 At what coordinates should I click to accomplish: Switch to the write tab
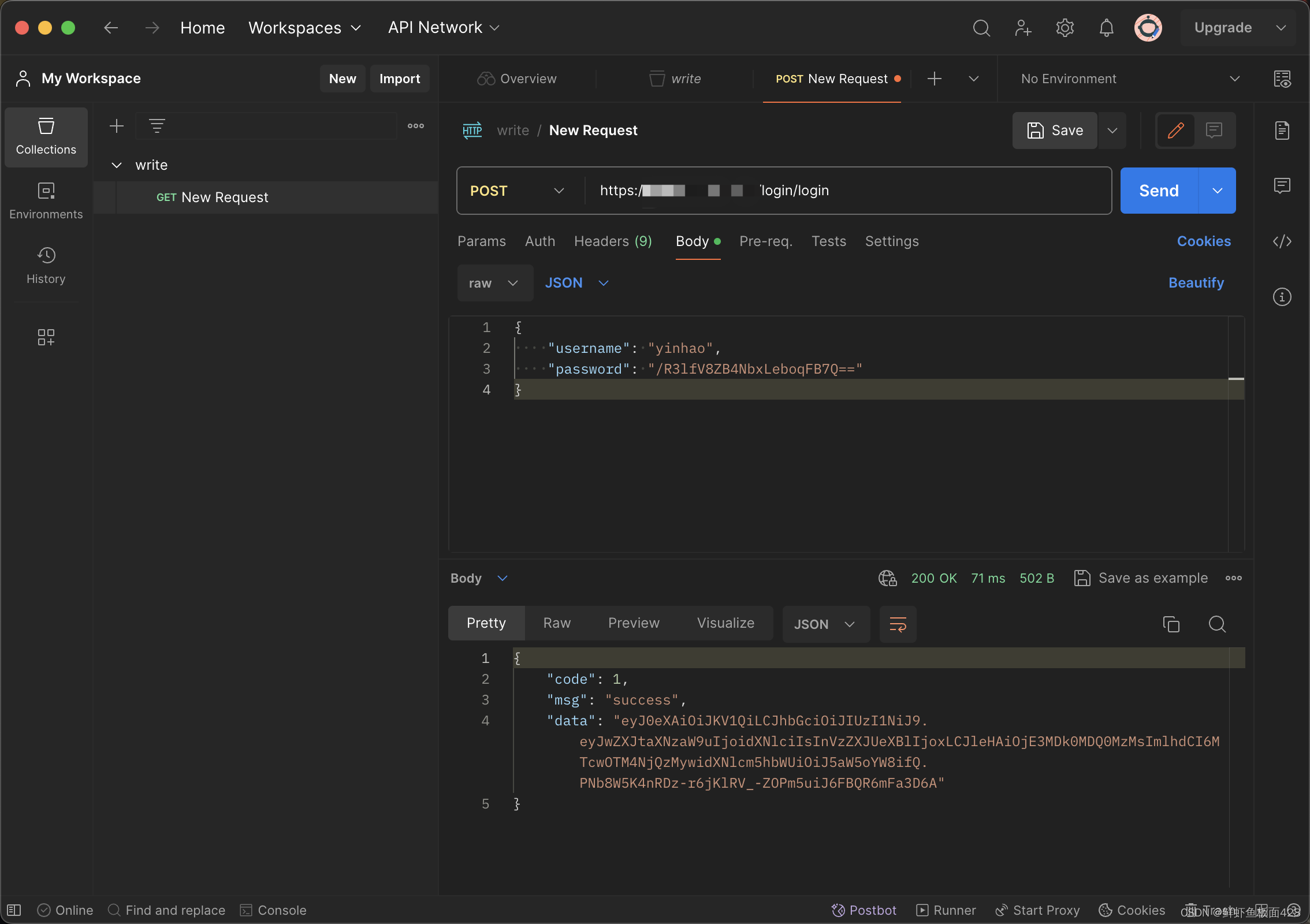675,79
